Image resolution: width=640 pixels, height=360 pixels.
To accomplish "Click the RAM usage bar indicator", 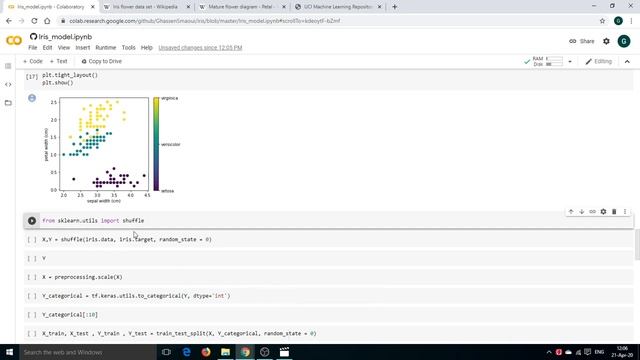I will tap(554, 59).
